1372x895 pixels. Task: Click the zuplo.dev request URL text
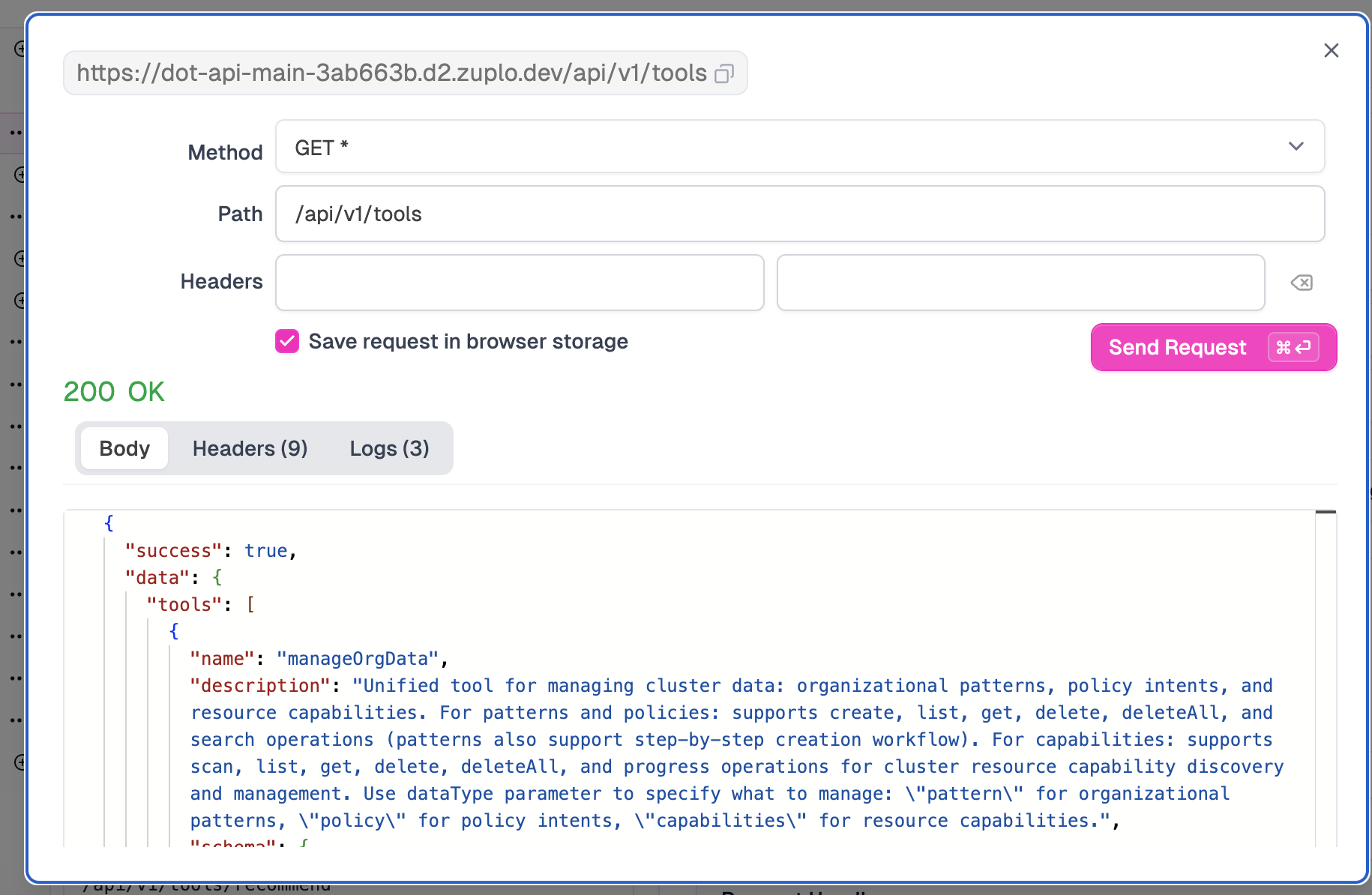(391, 73)
